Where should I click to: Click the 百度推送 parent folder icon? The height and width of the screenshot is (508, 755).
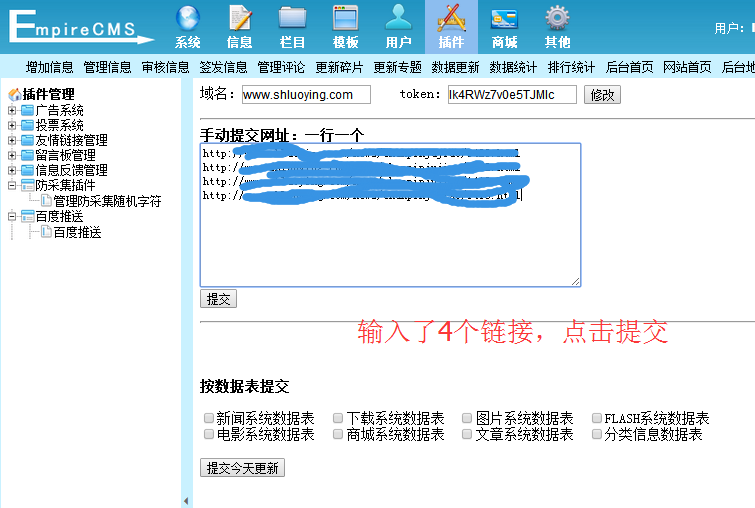[27, 216]
